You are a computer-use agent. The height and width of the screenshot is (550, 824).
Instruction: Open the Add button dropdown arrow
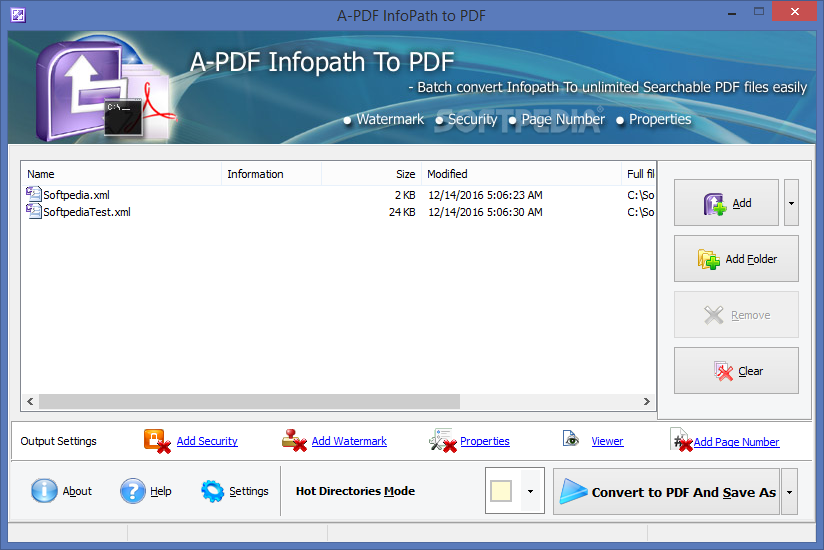coord(791,203)
